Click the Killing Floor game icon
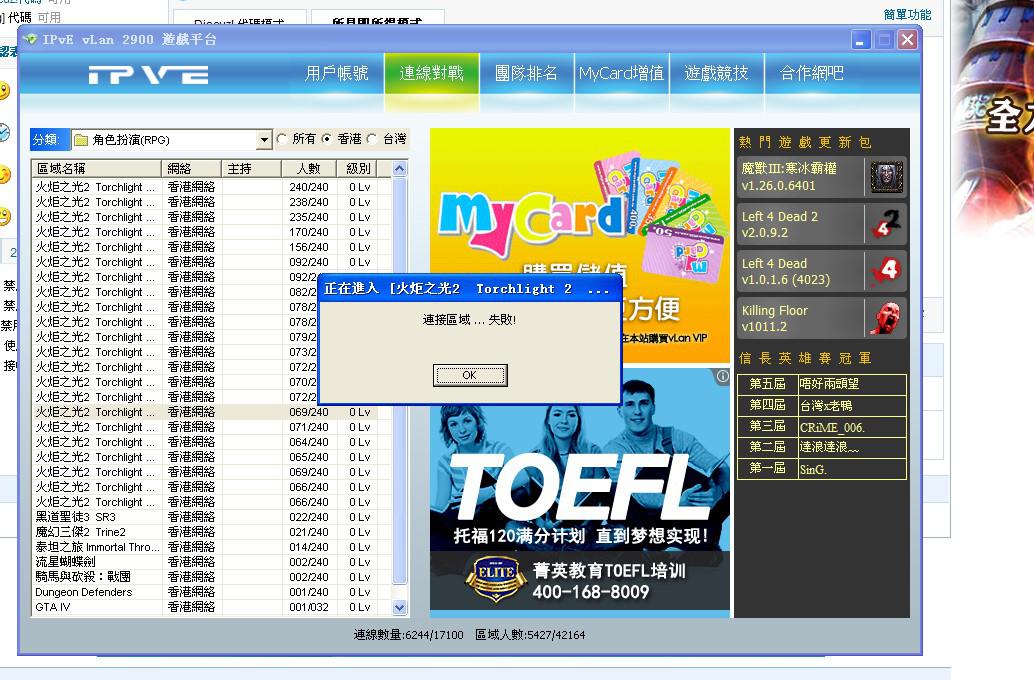This screenshot has height=680, width=1034. tap(886, 318)
